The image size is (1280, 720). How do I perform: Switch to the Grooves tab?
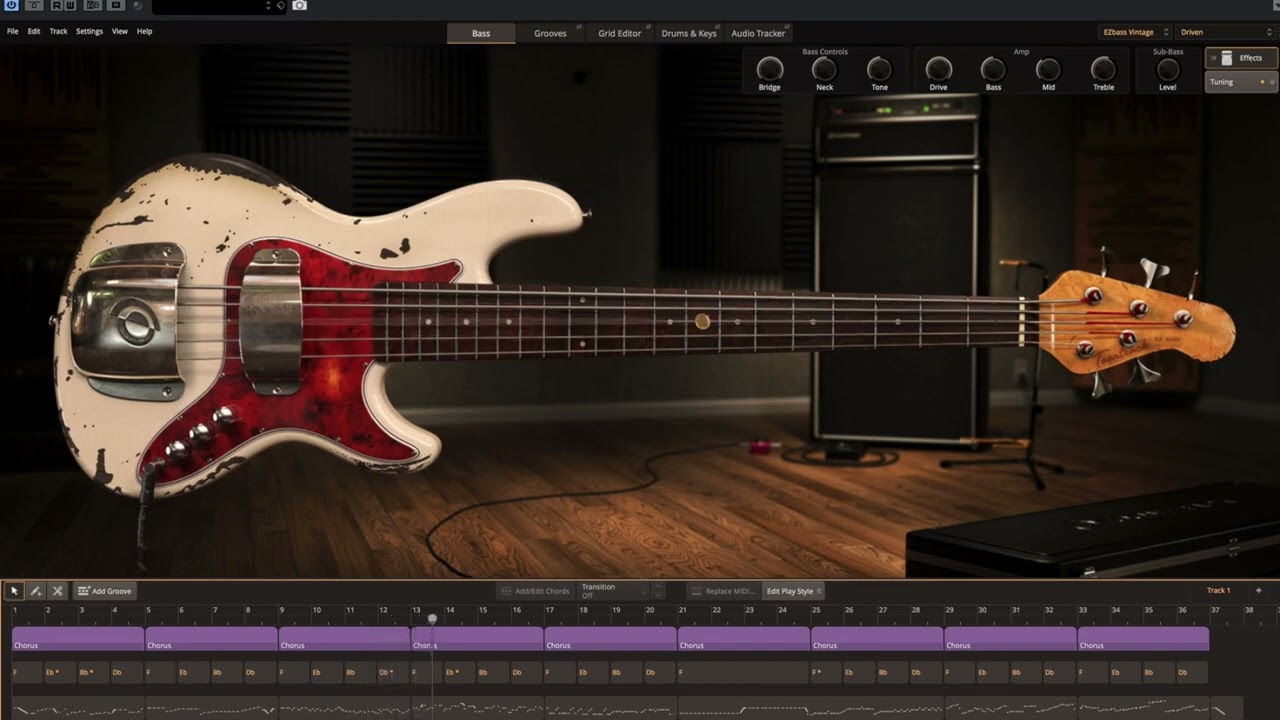[x=550, y=33]
